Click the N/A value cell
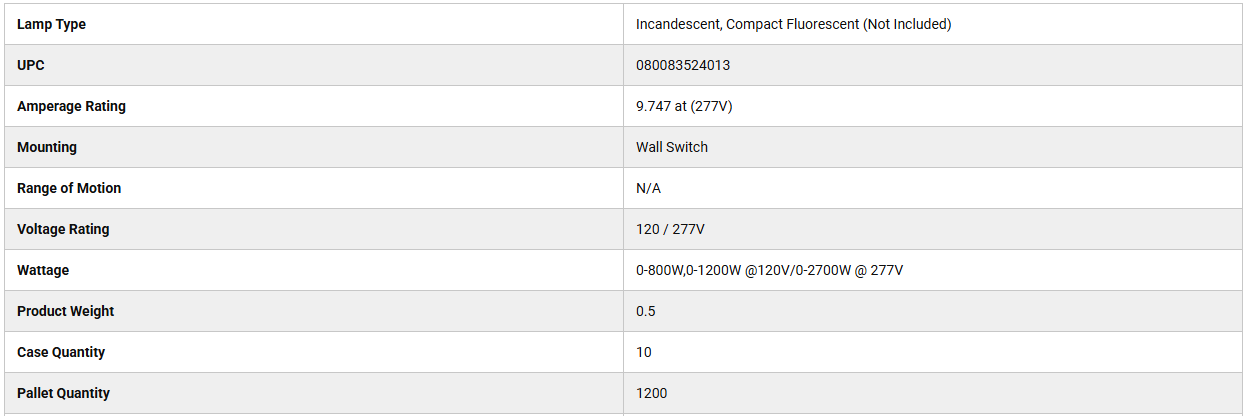 [648, 188]
